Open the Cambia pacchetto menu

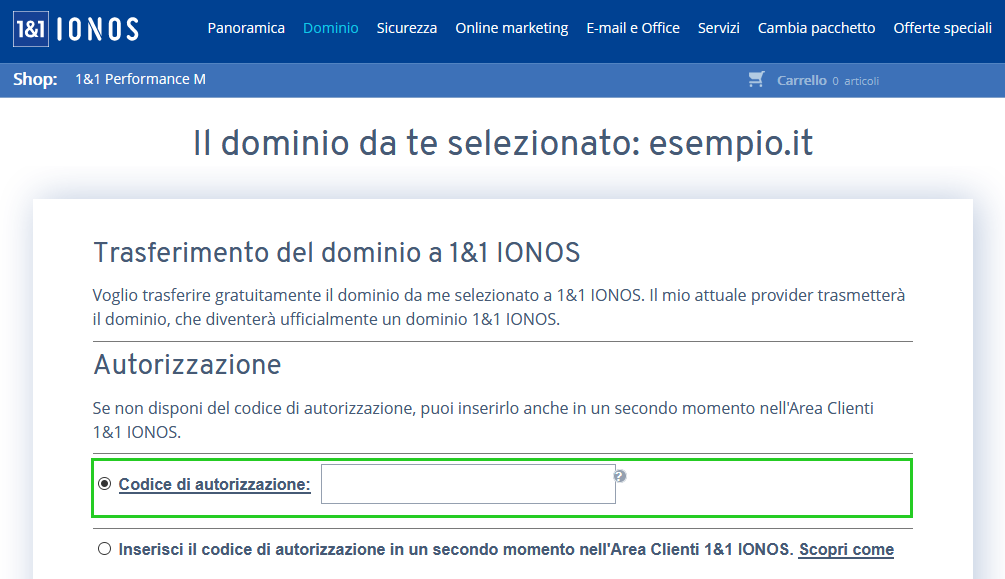(817, 28)
